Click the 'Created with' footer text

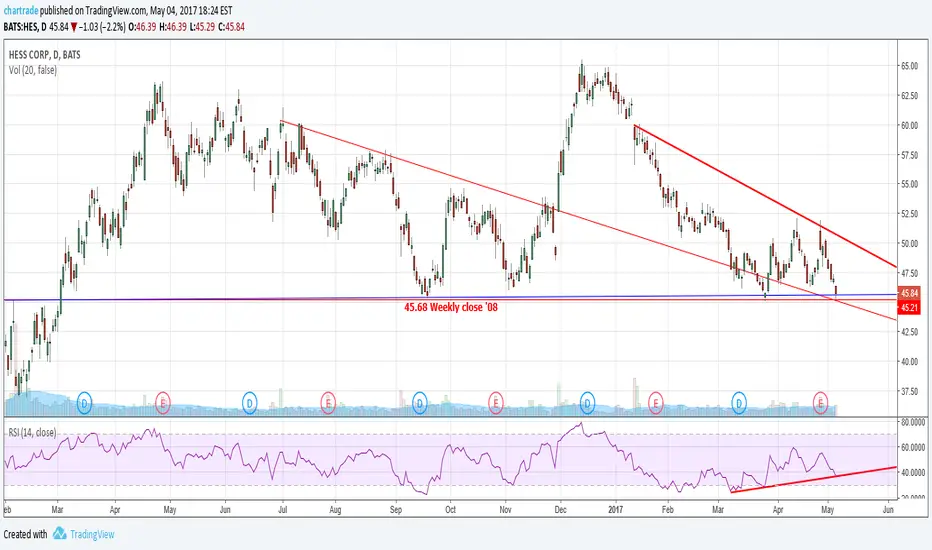click(x=25, y=534)
